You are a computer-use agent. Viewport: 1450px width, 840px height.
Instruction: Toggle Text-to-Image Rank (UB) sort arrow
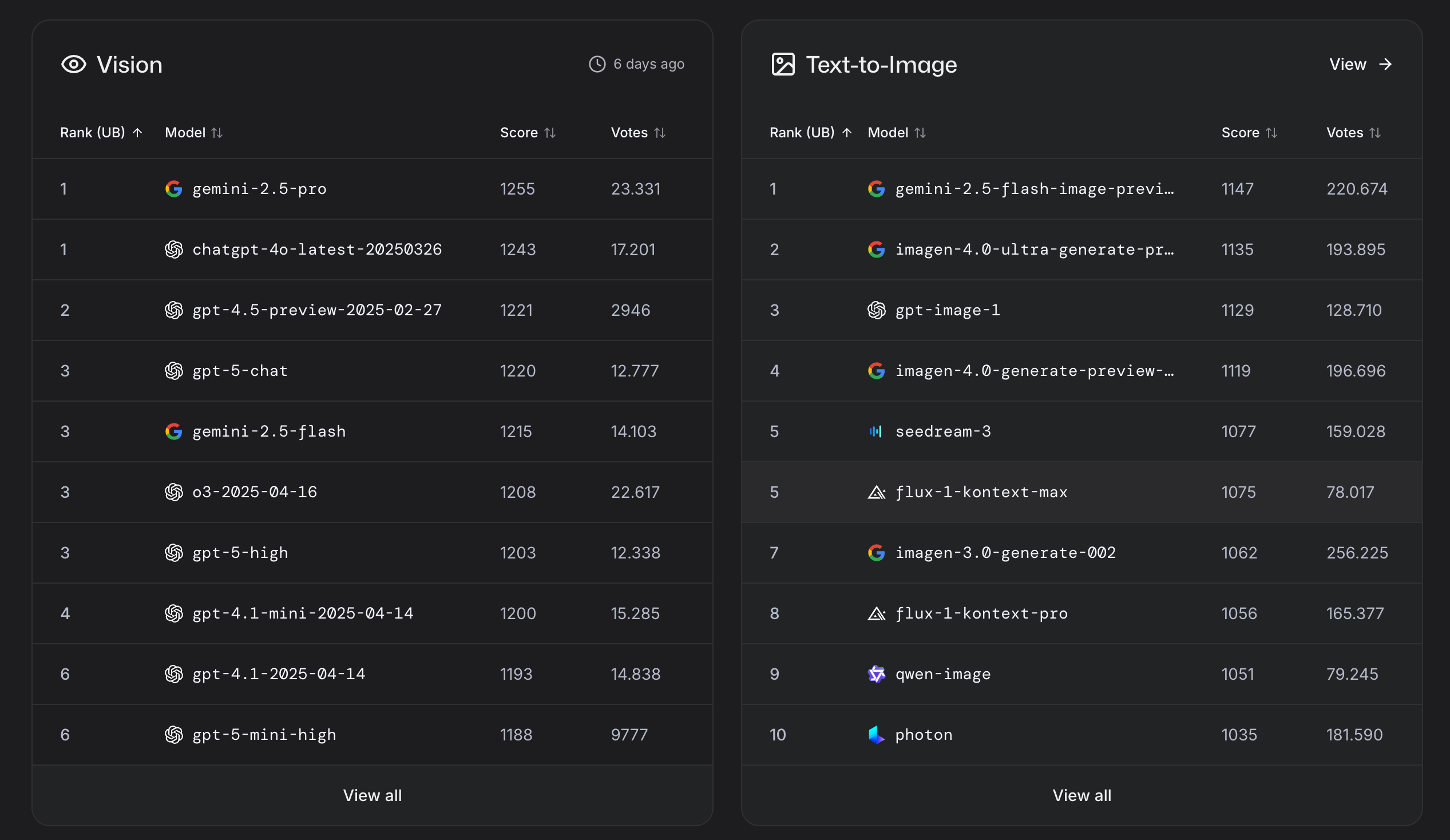(x=846, y=133)
